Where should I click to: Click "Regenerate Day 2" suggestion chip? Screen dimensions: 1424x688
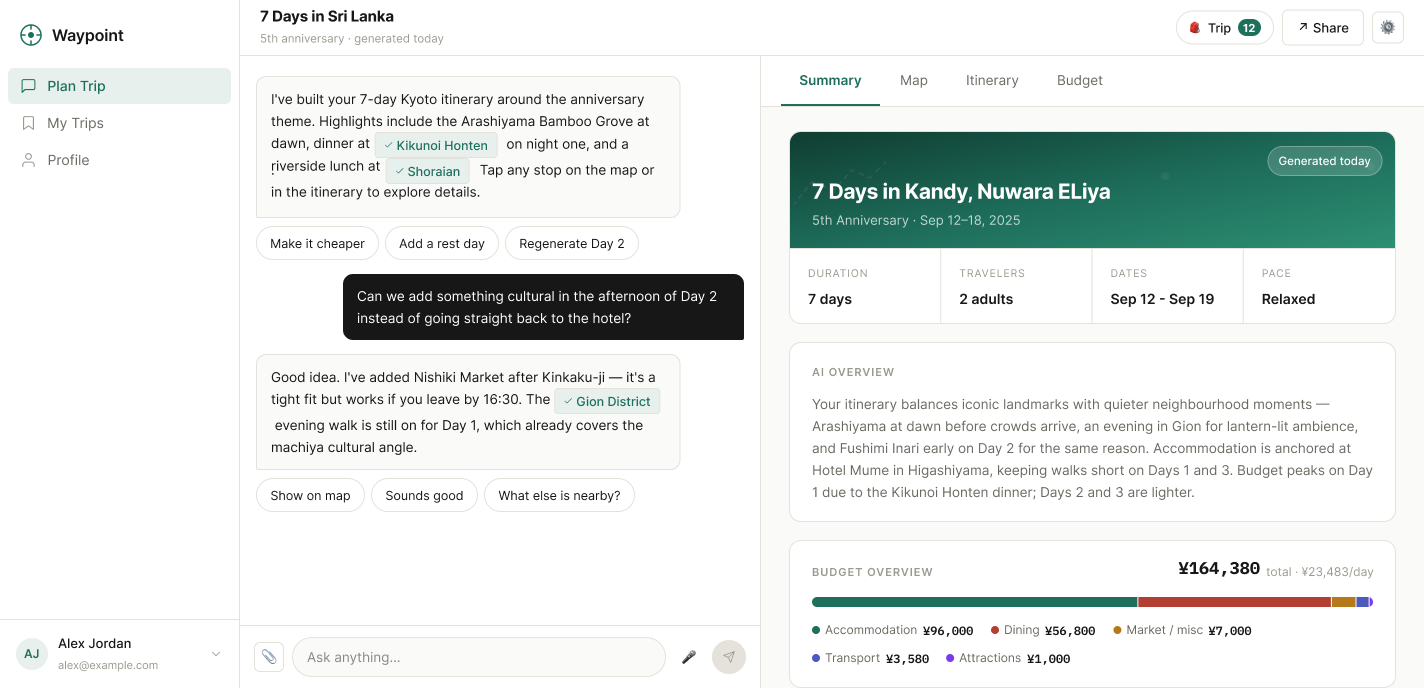(x=572, y=244)
